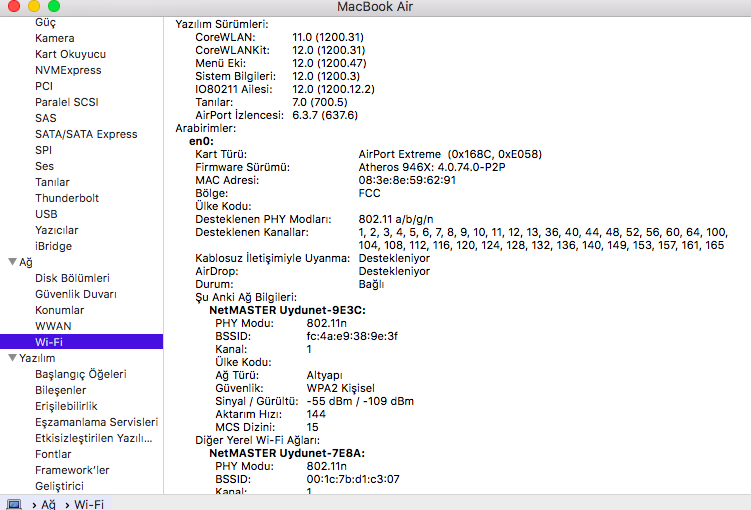
Task: Collapse the Ağ section disclosure triangle
Action: pyautogui.click(x=11, y=262)
